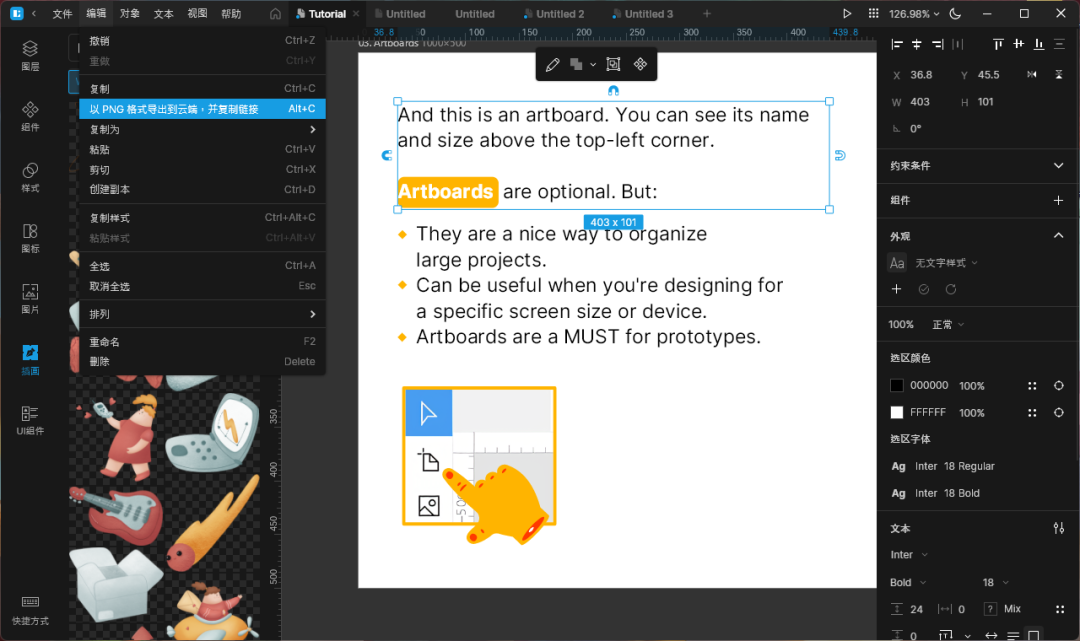The height and width of the screenshot is (641, 1080).
Task: Align selection to left edge icon
Action: tap(896, 45)
